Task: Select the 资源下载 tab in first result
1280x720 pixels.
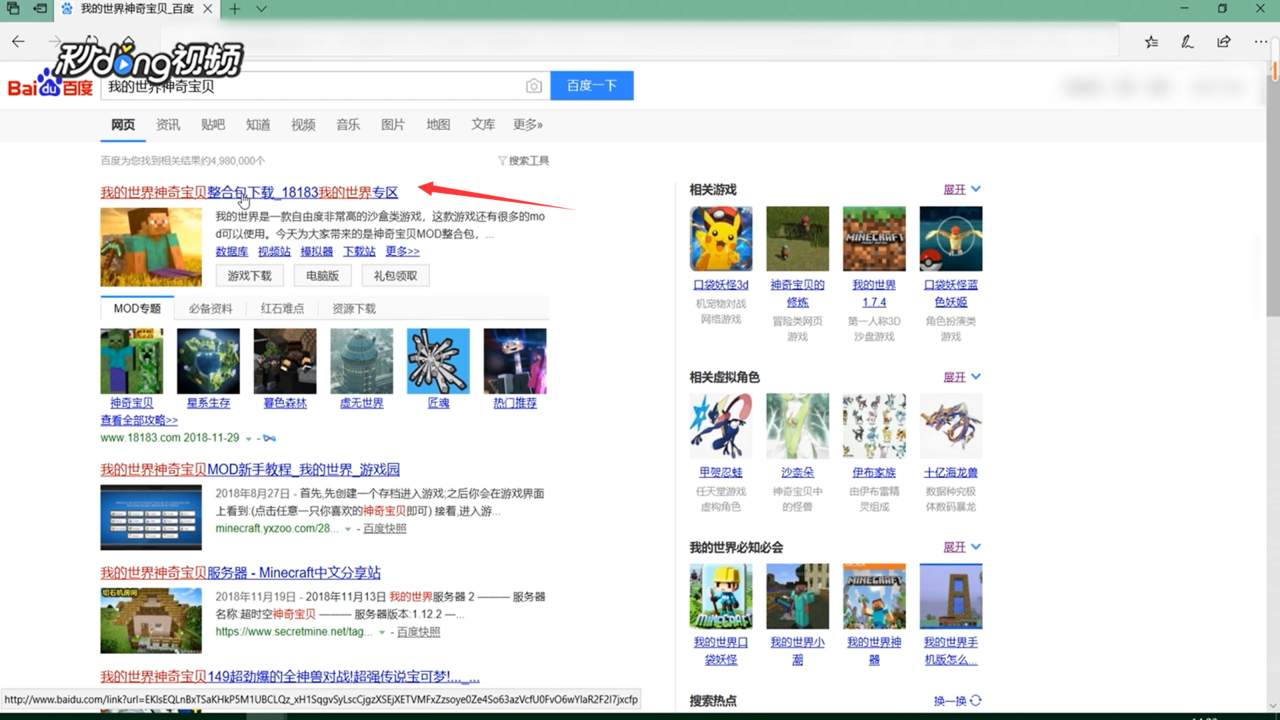Action: [x=354, y=308]
